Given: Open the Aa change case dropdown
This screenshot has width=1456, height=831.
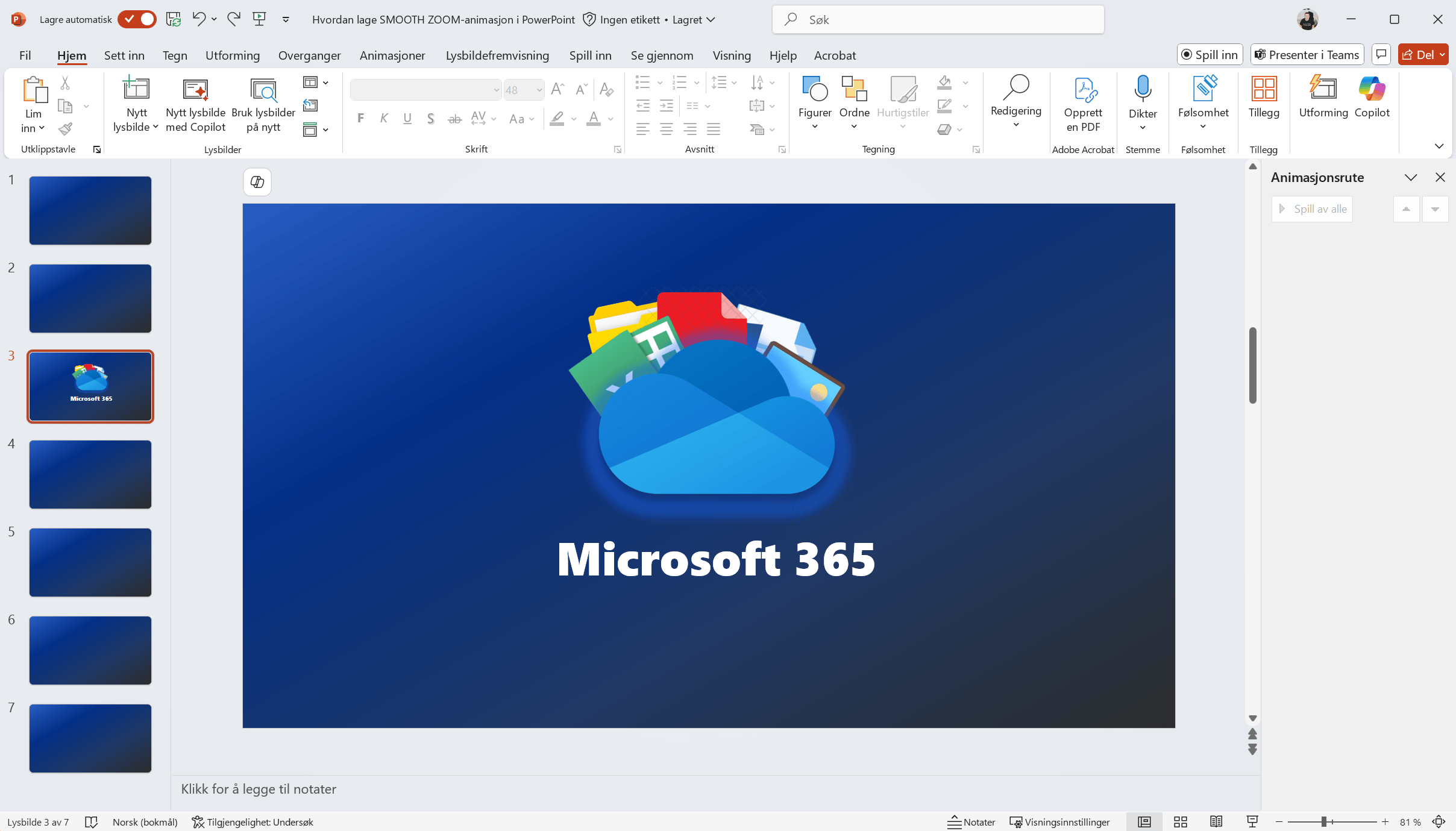Looking at the screenshot, I should click(x=521, y=119).
